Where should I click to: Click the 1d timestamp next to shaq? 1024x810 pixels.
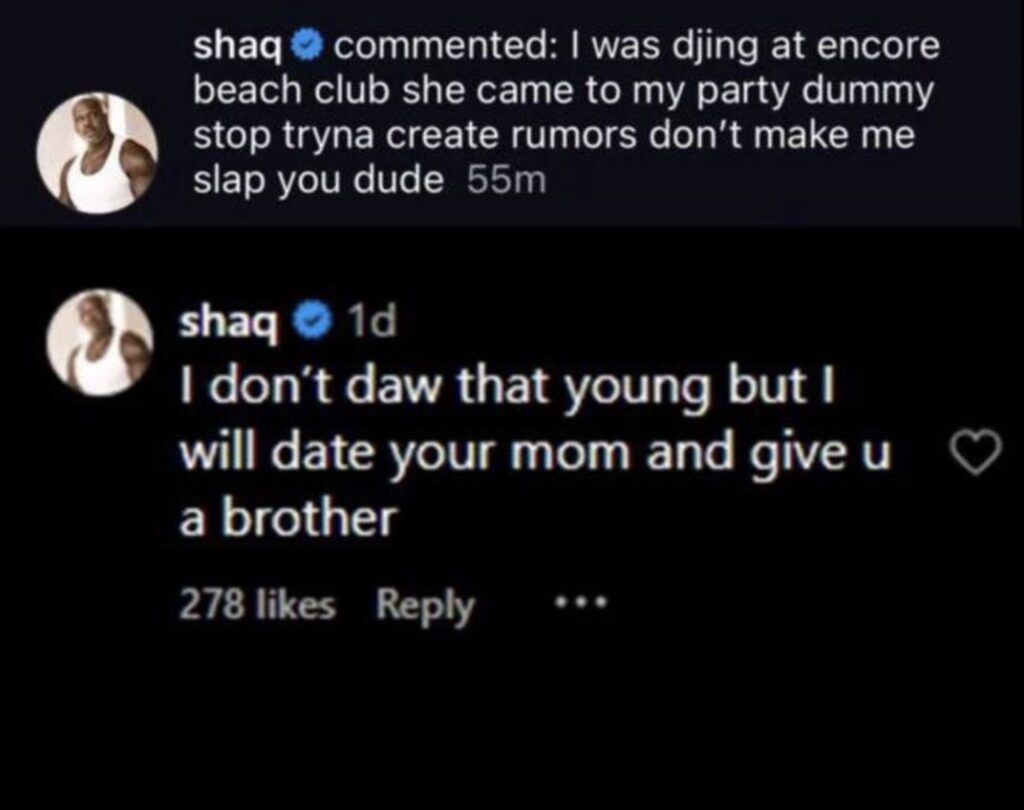coord(370,322)
